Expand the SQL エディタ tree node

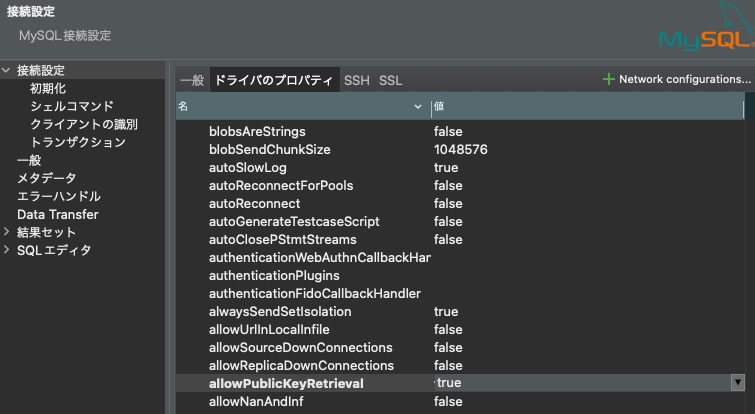tap(6, 250)
